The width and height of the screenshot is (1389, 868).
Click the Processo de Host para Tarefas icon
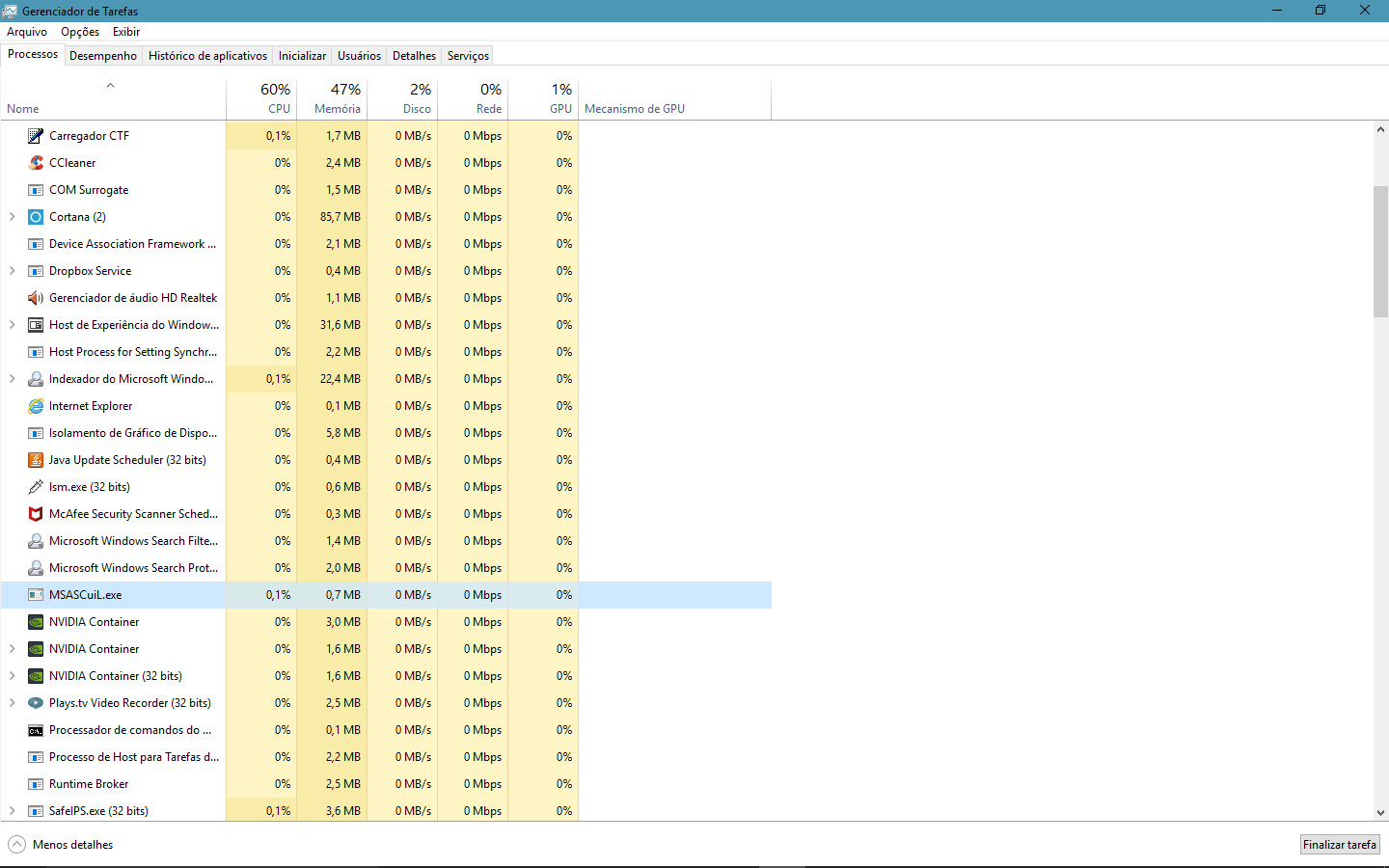36,757
